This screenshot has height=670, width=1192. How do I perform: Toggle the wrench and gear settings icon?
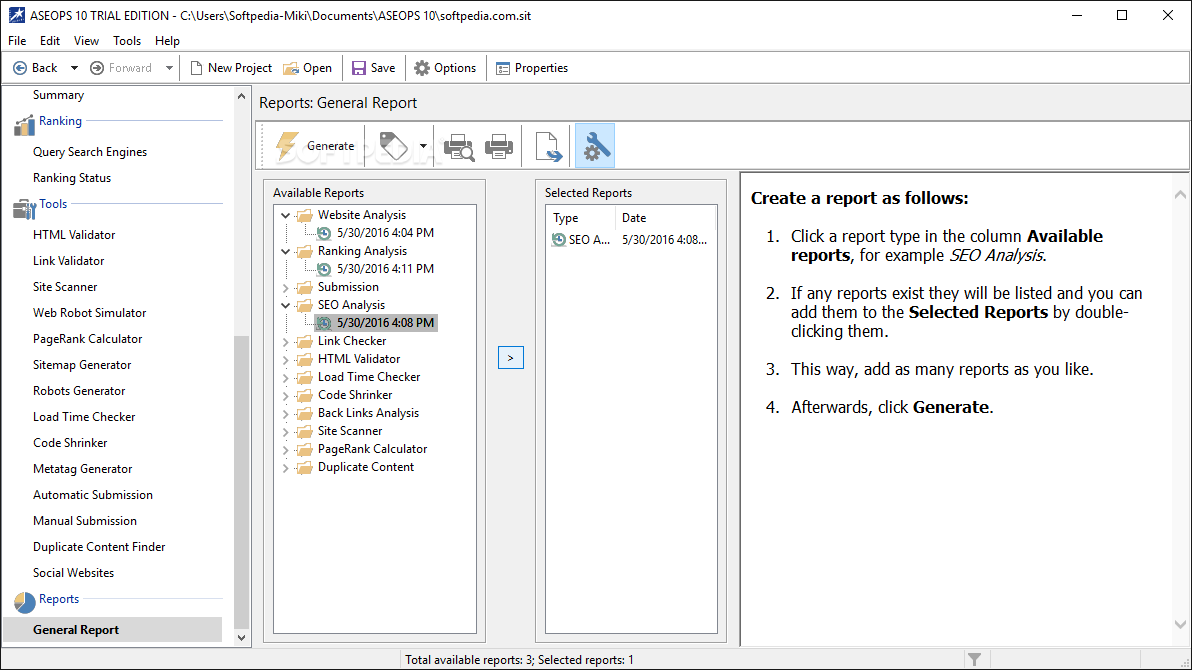pyautogui.click(x=594, y=146)
